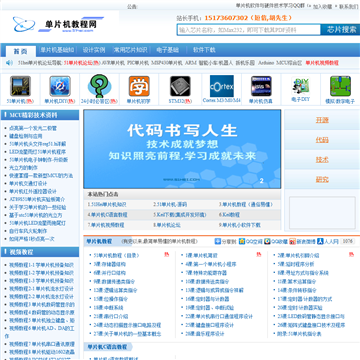
Task: Click the 单片机C语言教程 section header
Action: coord(107,347)
